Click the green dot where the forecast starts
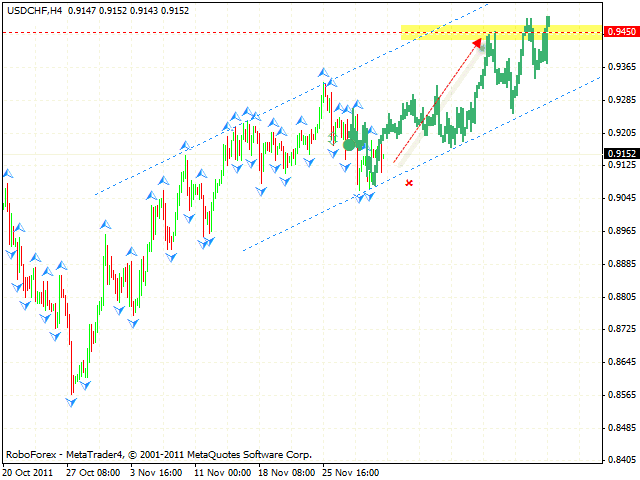The height and width of the screenshot is (480, 640). coord(348,145)
